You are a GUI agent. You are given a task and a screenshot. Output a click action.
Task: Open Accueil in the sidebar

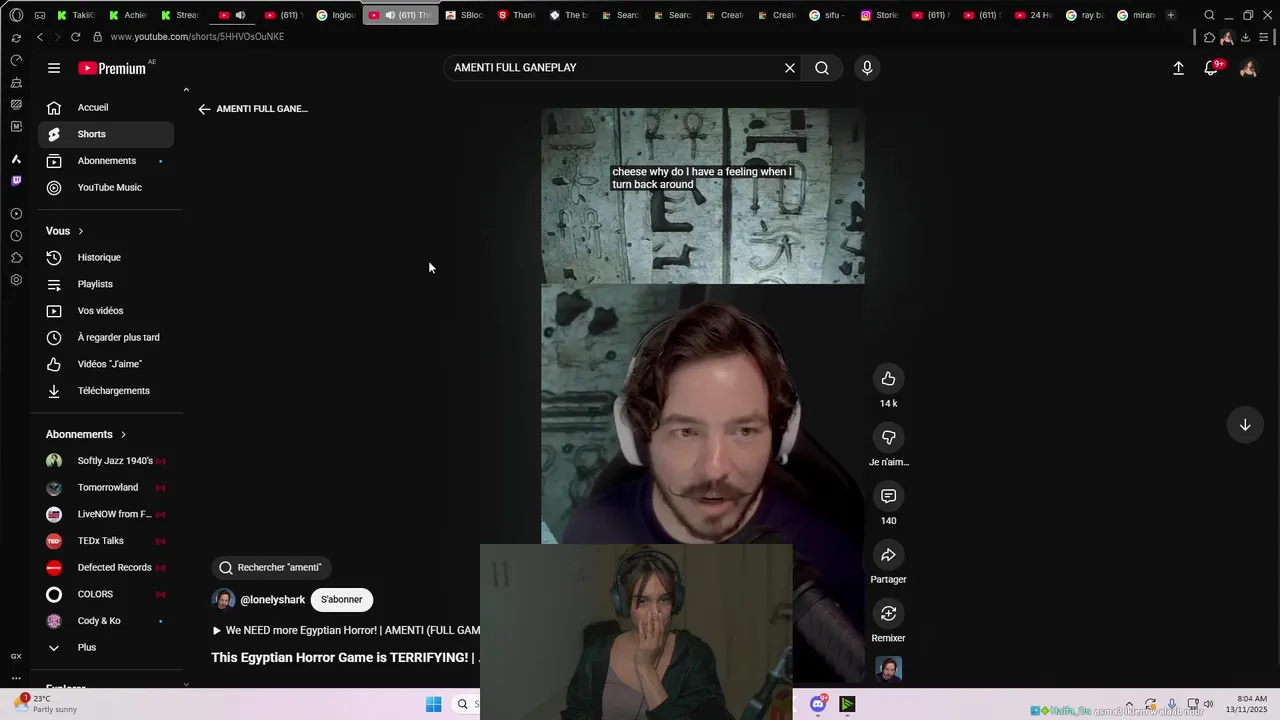106,107
